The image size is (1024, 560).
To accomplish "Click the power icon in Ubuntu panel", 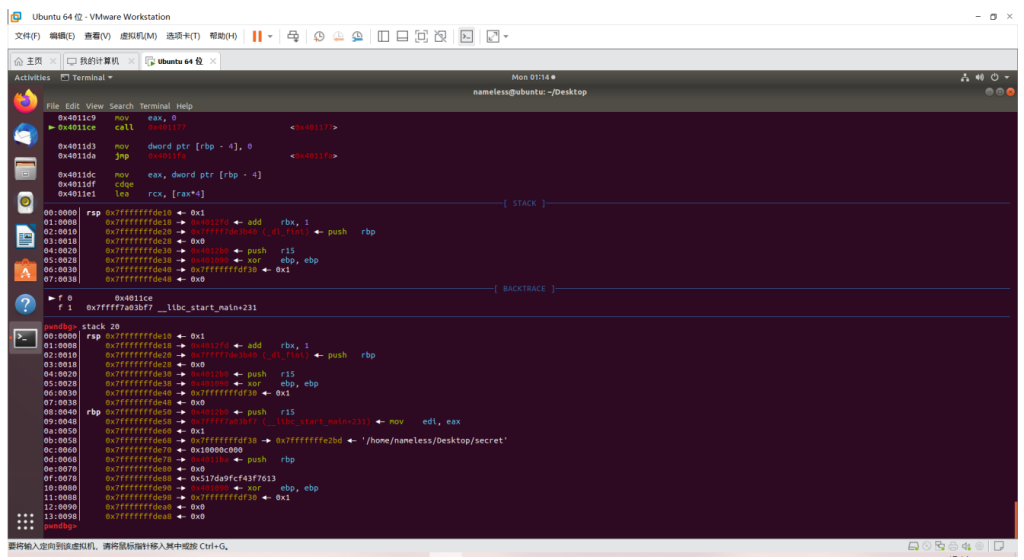I will pyautogui.click(x=995, y=78).
